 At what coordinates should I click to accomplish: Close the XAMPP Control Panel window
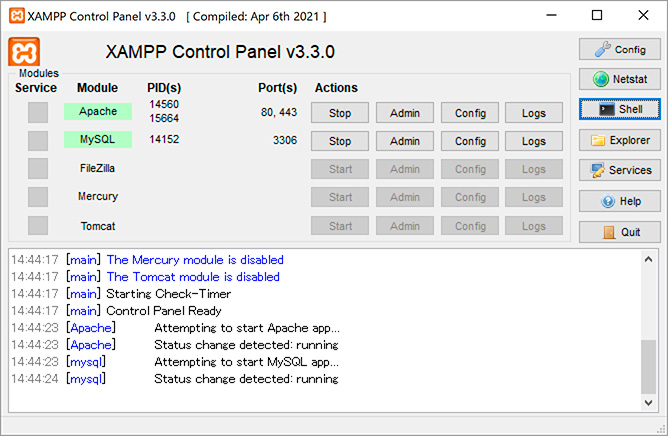click(643, 15)
